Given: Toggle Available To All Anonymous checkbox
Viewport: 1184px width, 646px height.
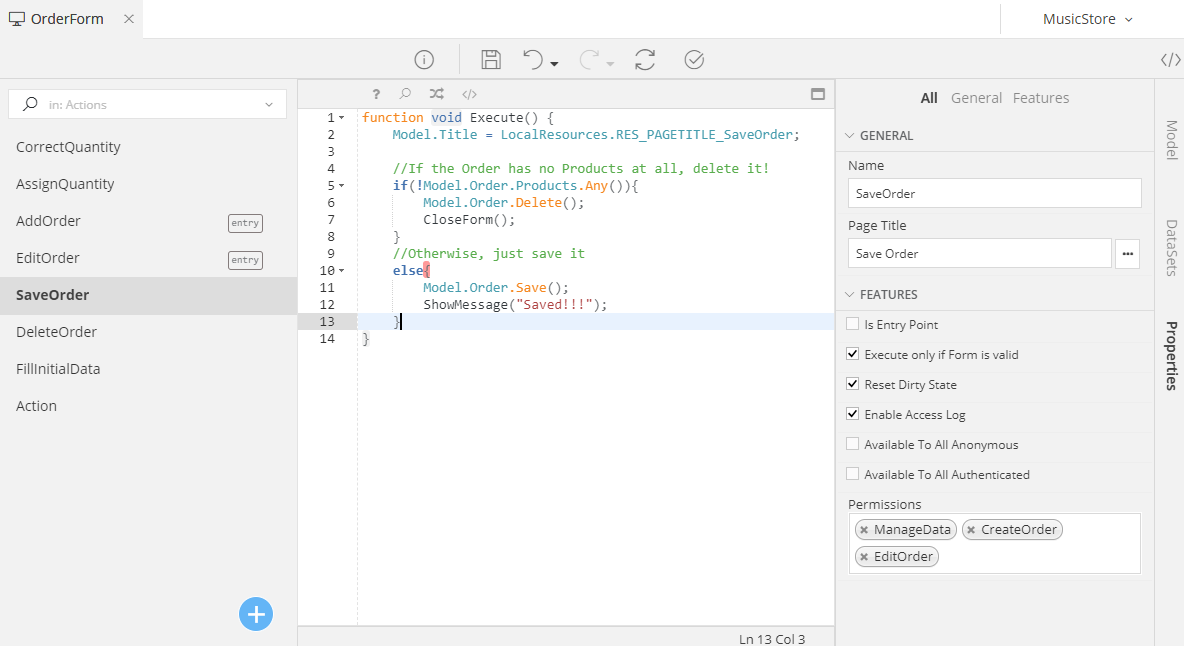Looking at the screenshot, I should (853, 445).
